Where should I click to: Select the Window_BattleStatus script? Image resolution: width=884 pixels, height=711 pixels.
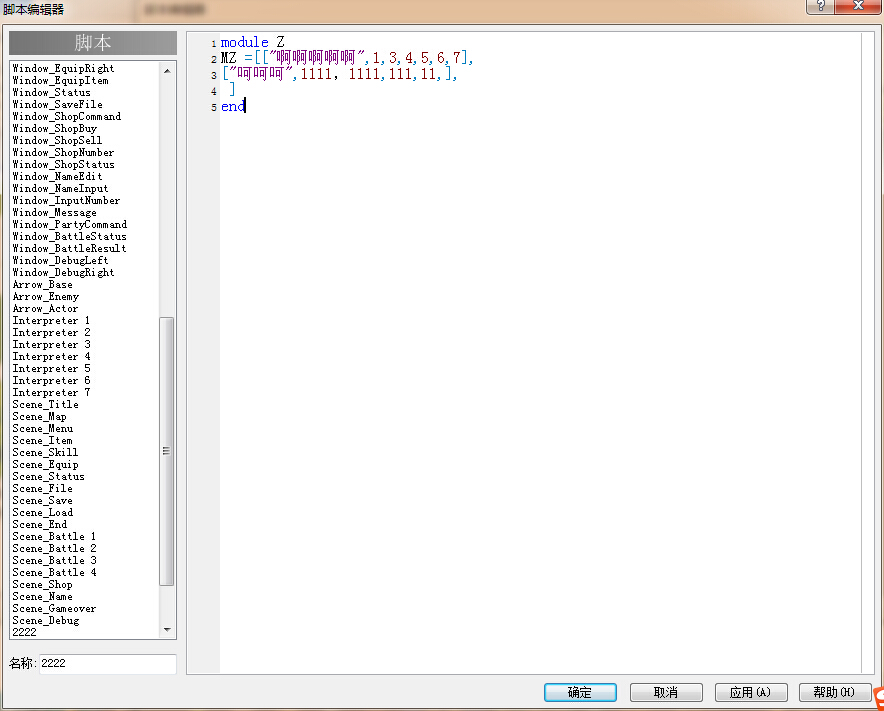pos(69,237)
